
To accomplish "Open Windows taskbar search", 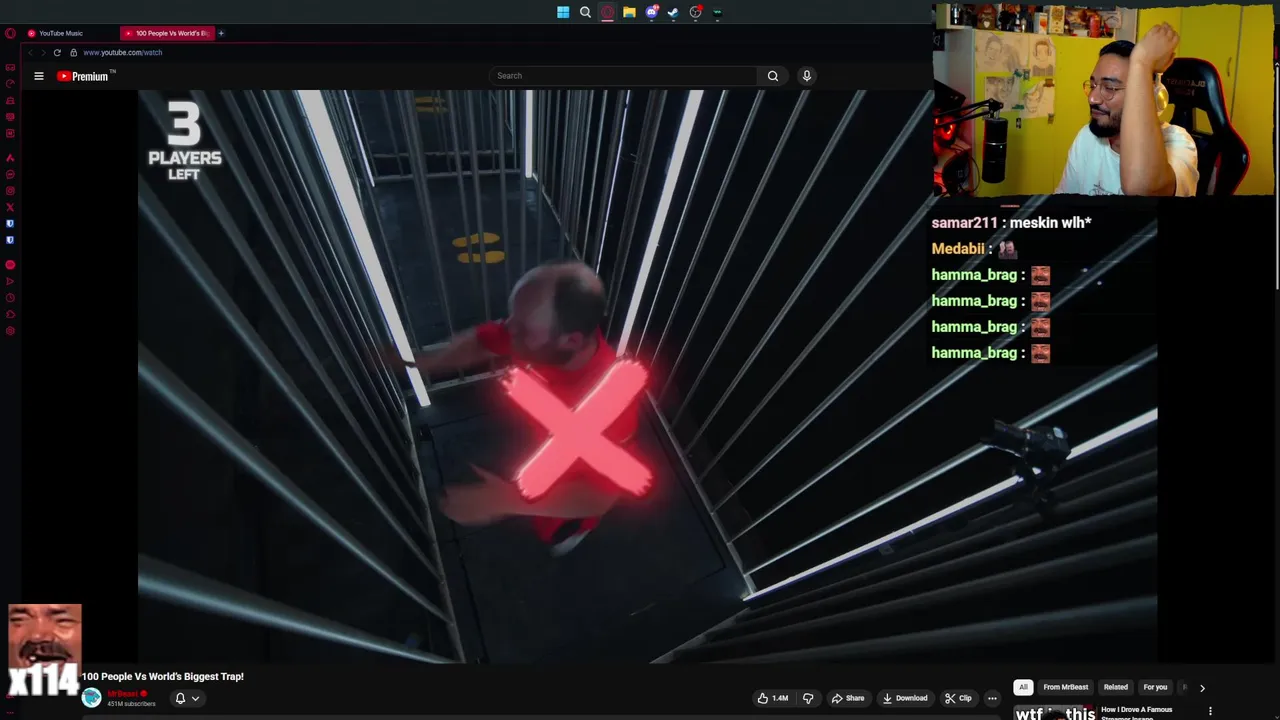I will pyautogui.click(x=585, y=12).
